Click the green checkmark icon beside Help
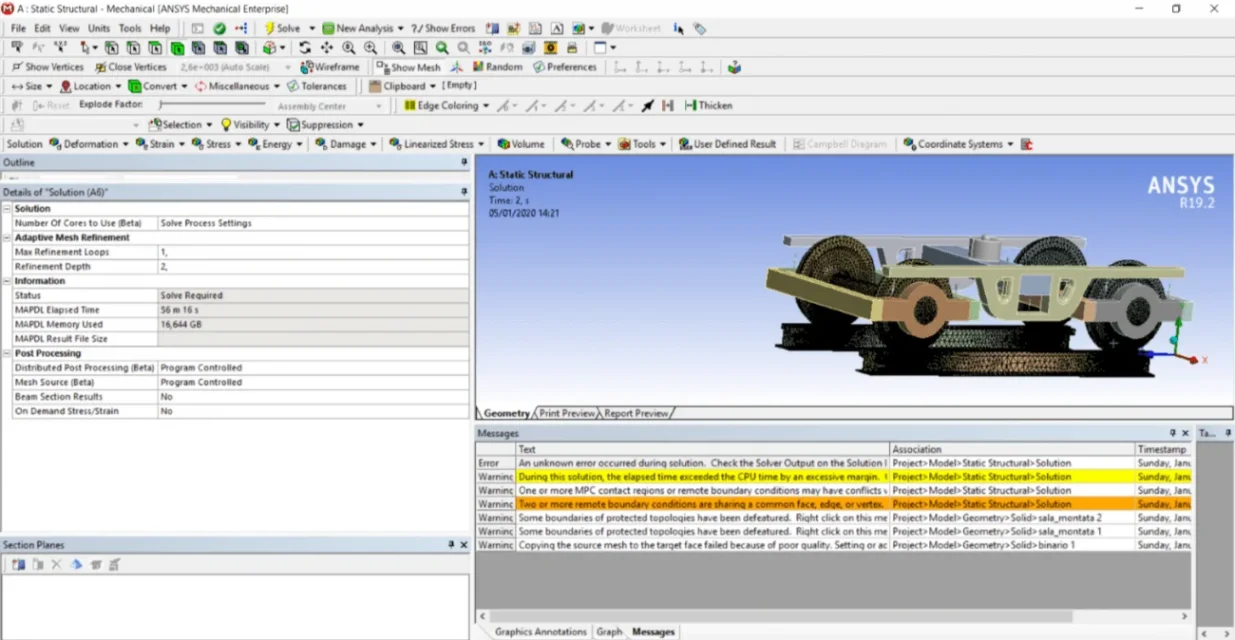This screenshot has width=1235, height=640. tap(219, 28)
